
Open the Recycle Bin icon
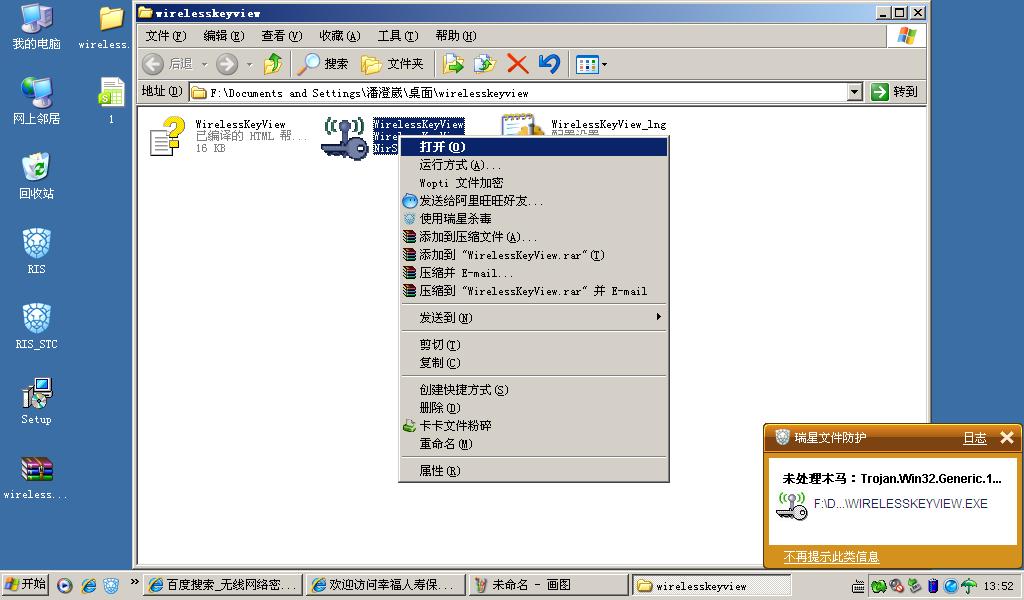[37, 176]
